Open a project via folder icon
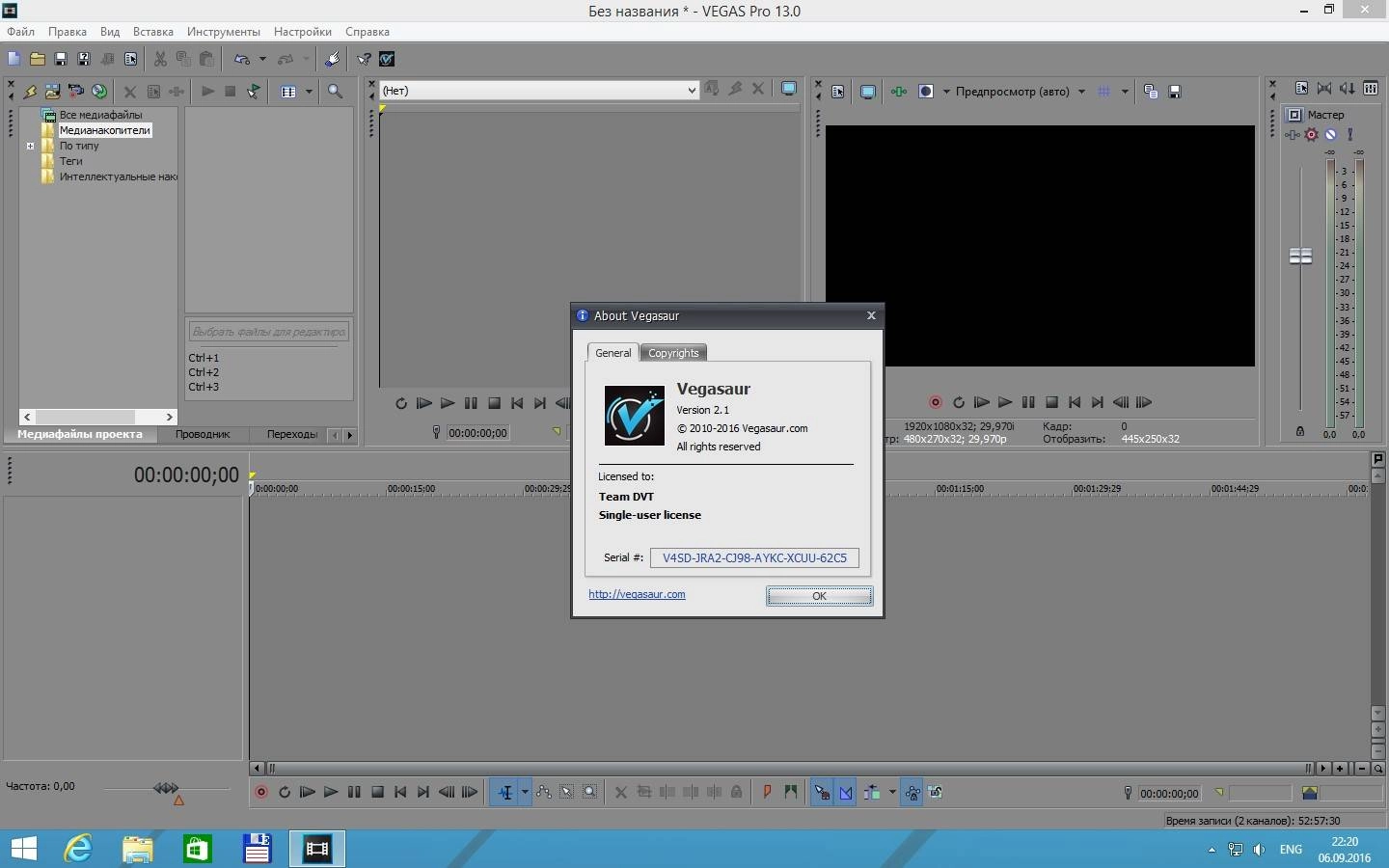Screen dimensions: 1389x868 click(38, 59)
